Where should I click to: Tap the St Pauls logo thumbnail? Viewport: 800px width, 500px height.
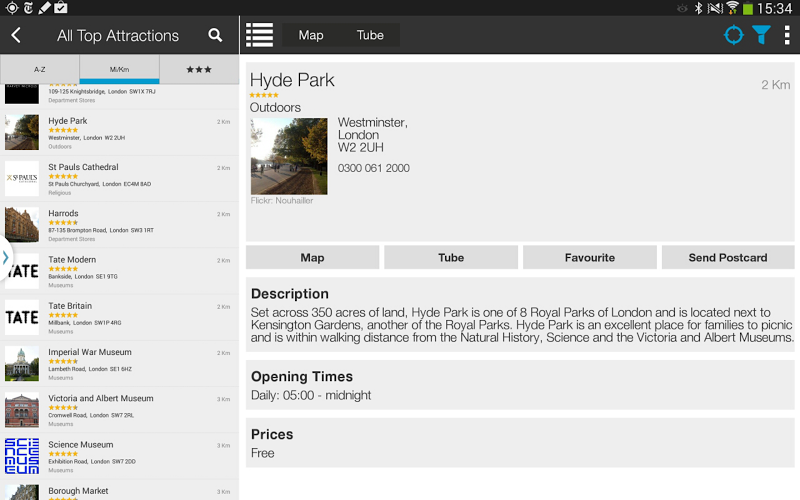(x=22, y=179)
